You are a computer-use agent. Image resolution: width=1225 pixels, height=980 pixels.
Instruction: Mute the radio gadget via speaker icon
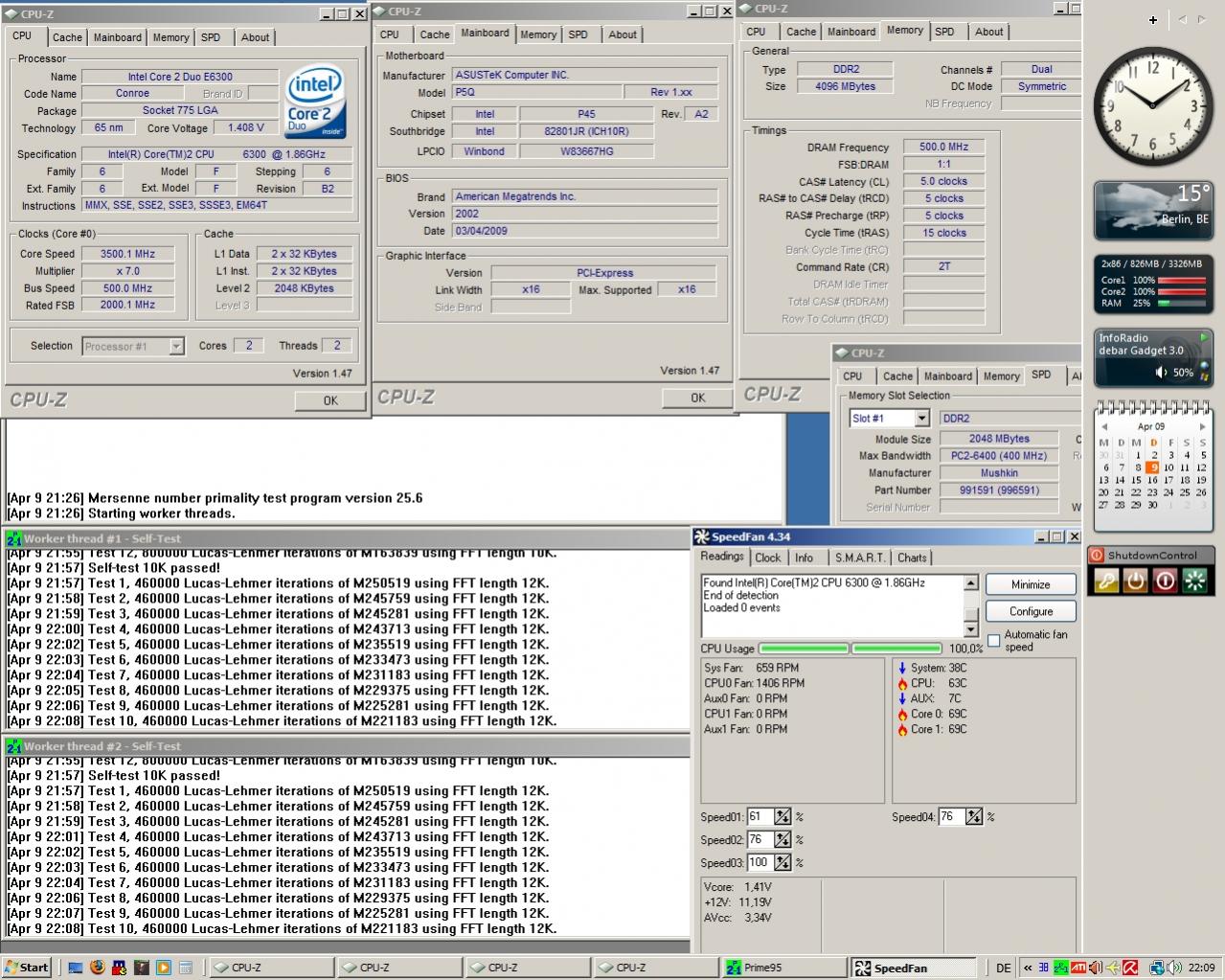[x=1162, y=373]
